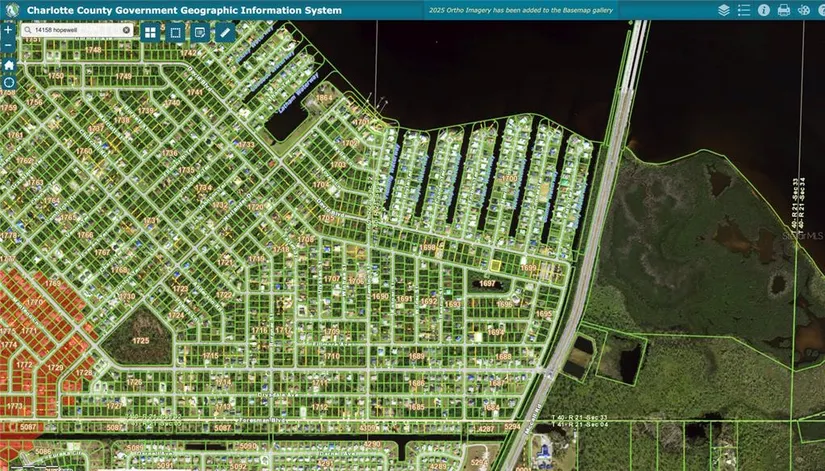825x471 pixels.
Task: Click the search box containing '14158 hopewell'
Action: tap(75, 30)
